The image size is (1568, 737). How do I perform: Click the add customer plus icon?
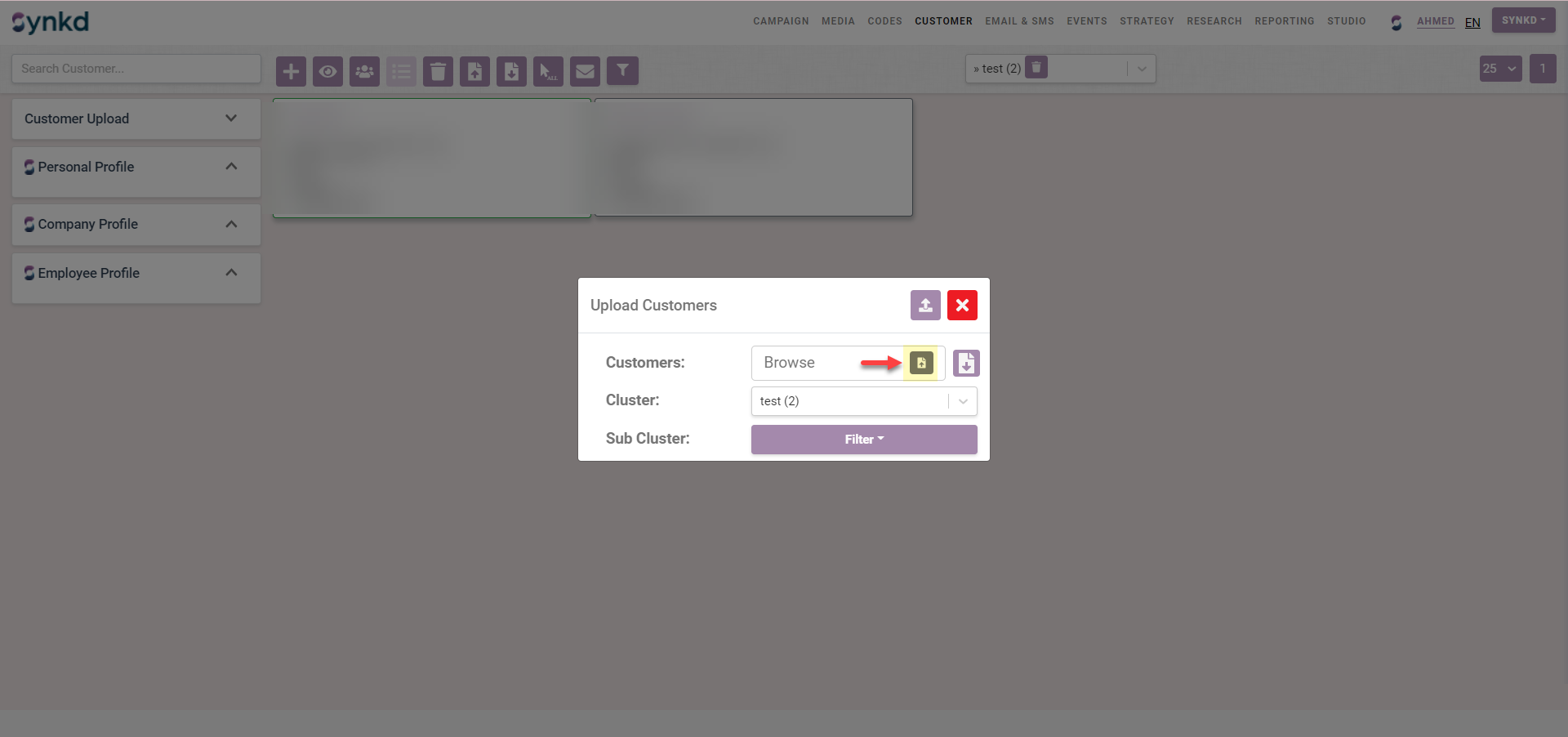[x=291, y=71]
